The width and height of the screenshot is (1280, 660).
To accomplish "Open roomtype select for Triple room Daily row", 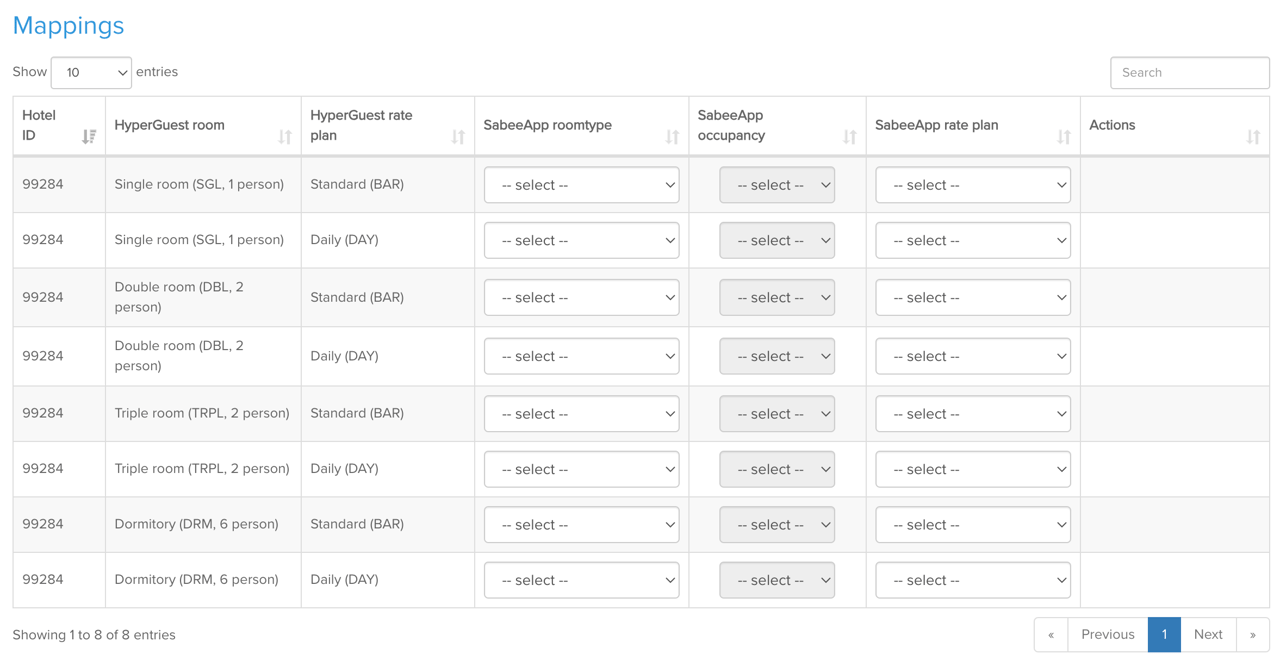I will point(581,469).
